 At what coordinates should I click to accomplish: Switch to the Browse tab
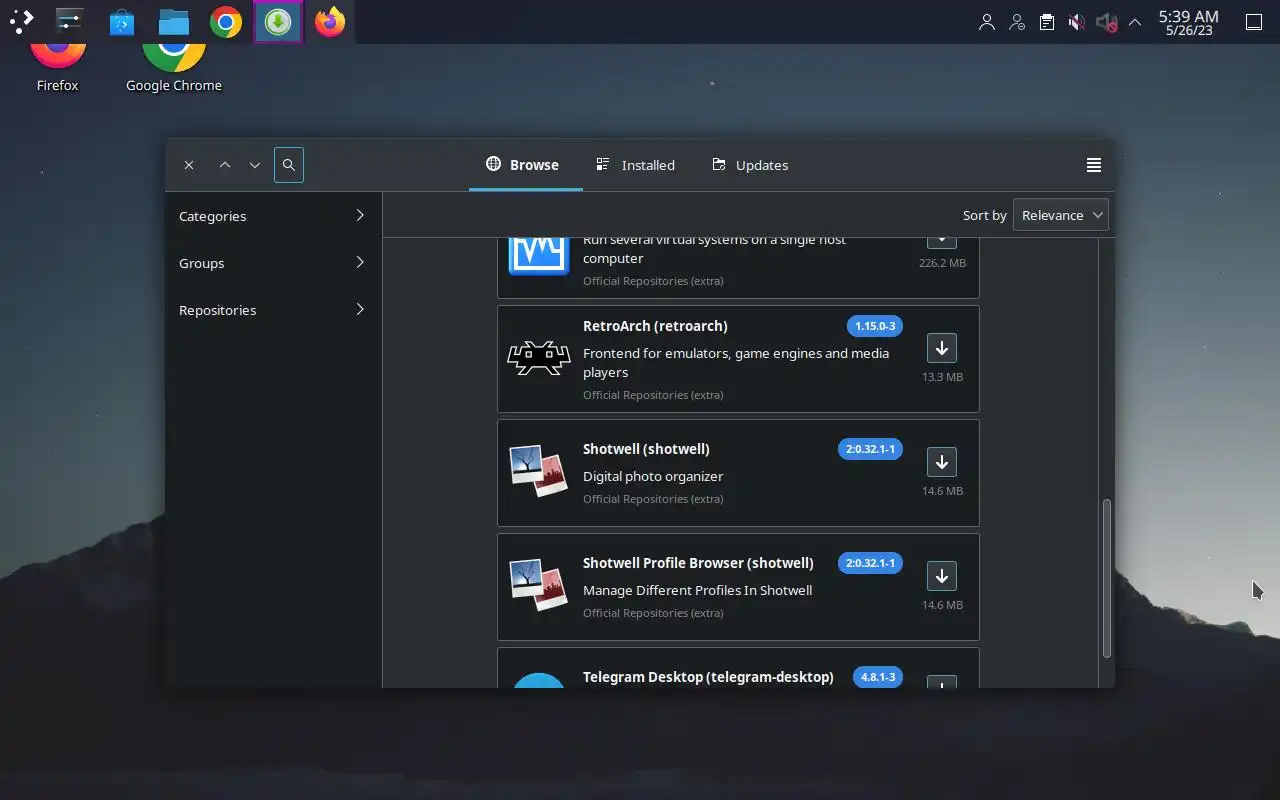pyautogui.click(x=523, y=165)
